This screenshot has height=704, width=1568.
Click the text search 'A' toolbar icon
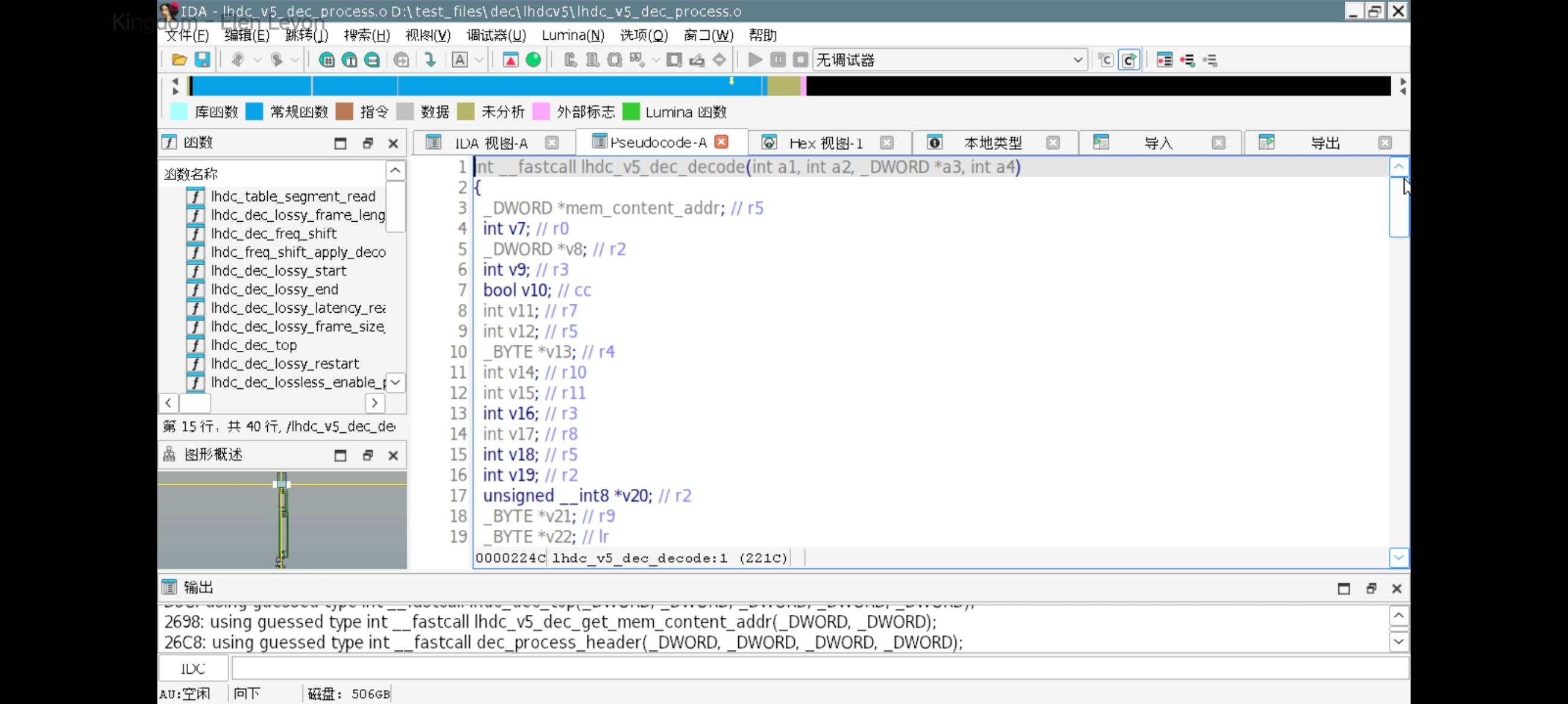click(x=460, y=60)
